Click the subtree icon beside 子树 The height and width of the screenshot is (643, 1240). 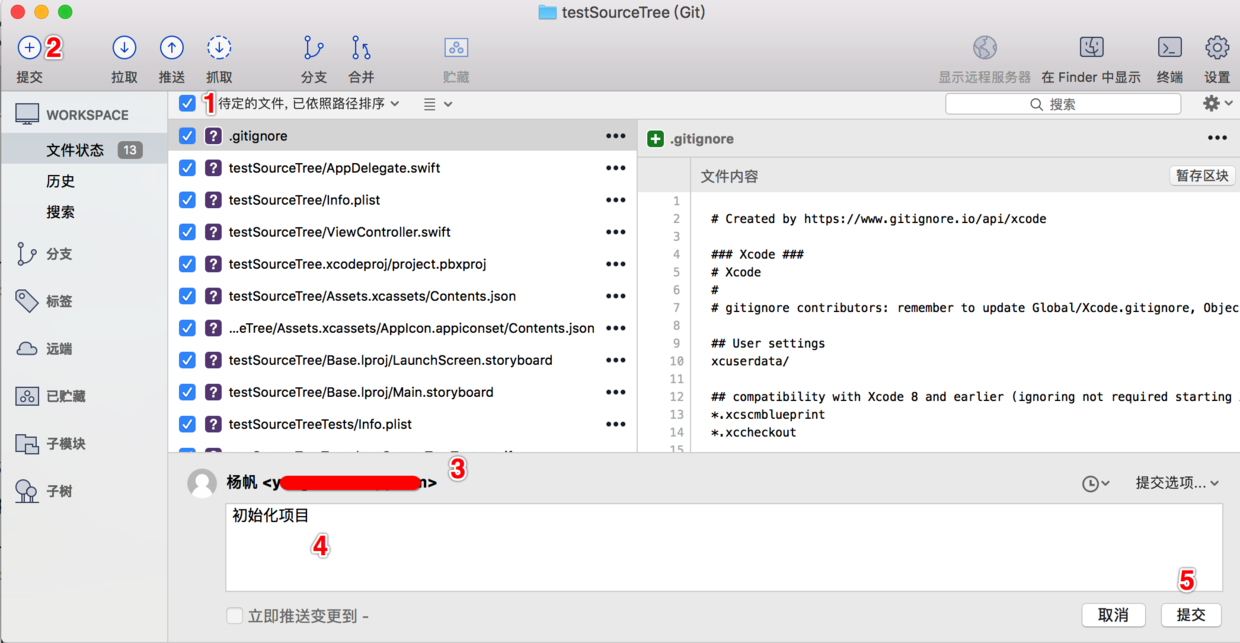pyautogui.click(x=27, y=491)
